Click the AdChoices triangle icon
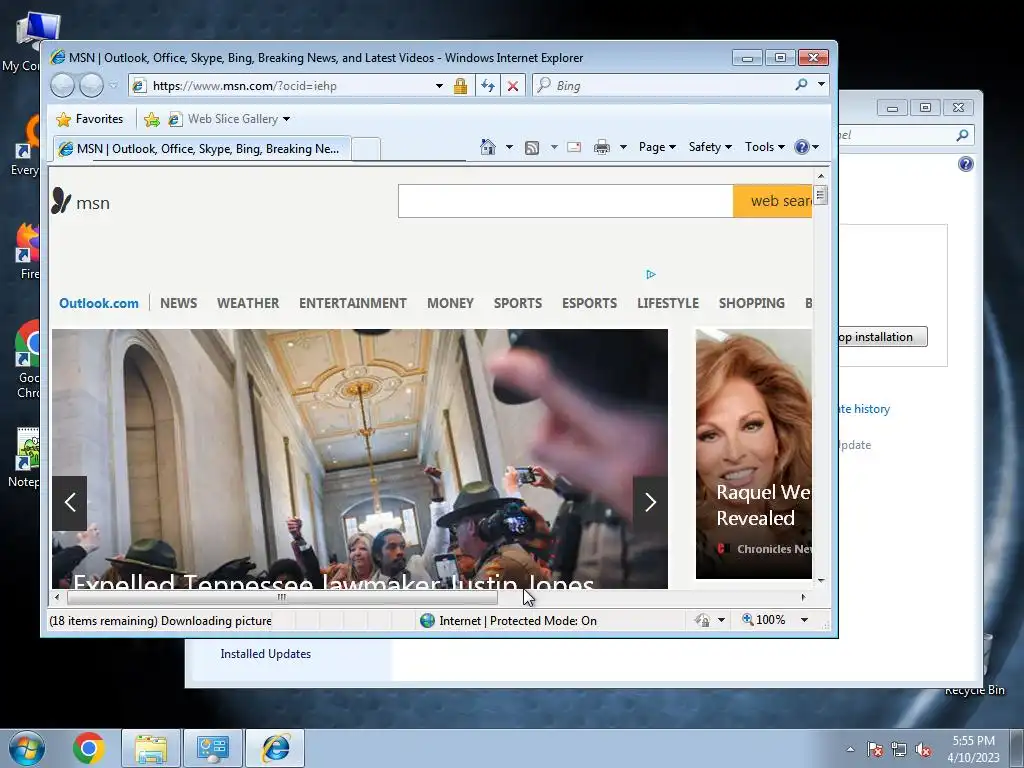This screenshot has width=1024, height=768. point(650,274)
